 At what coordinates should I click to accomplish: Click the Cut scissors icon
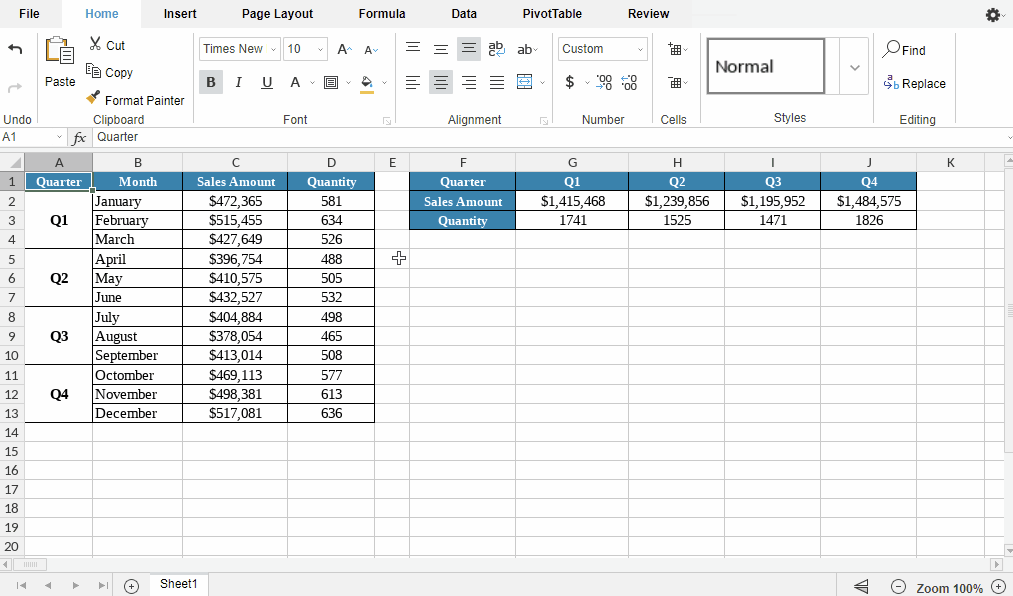click(x=95, y=44)
